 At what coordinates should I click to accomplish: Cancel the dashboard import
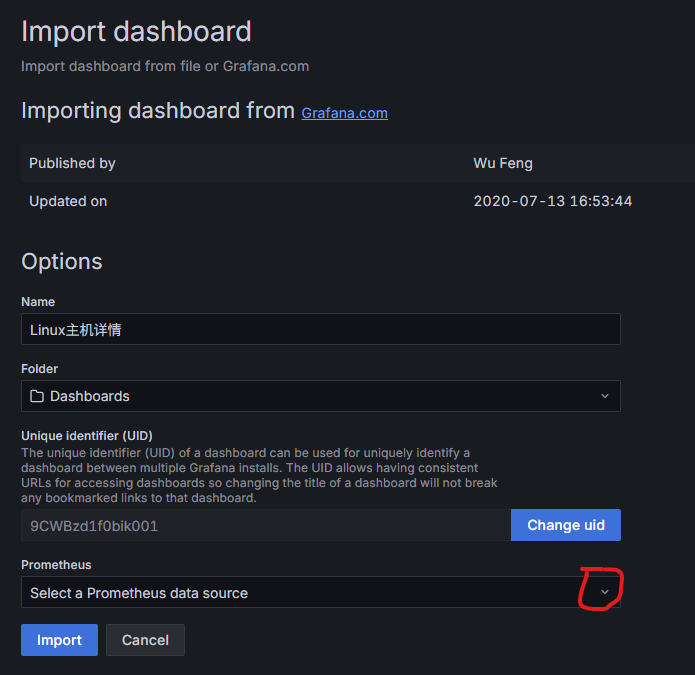[x=145, y=640]
